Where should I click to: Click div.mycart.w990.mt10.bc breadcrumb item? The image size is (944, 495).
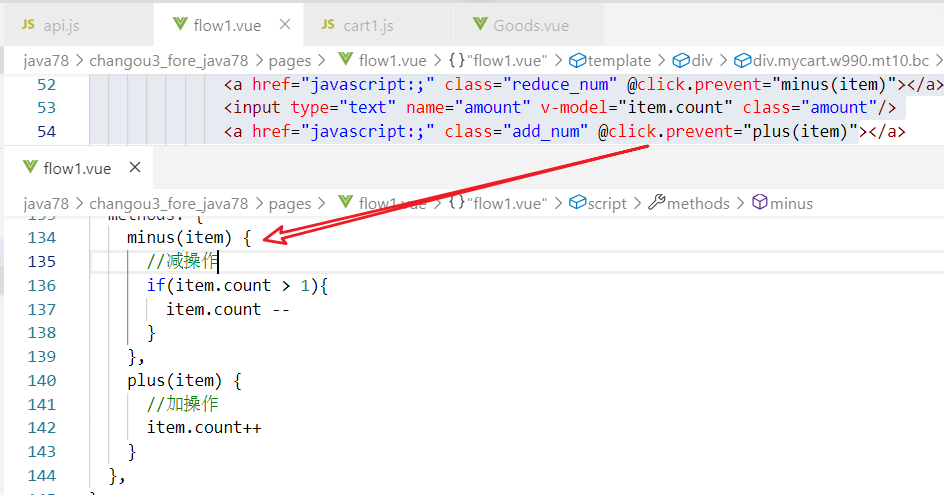(x=841, y=61)
